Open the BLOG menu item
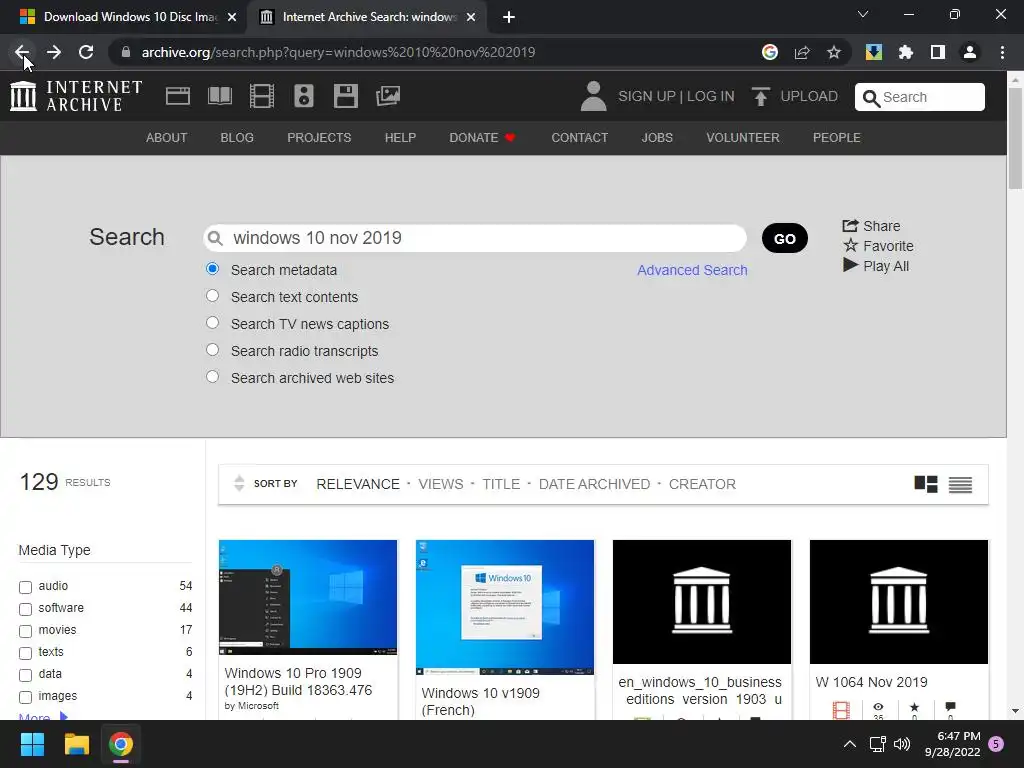1024x768 pixels. click(x=237, y=138)
